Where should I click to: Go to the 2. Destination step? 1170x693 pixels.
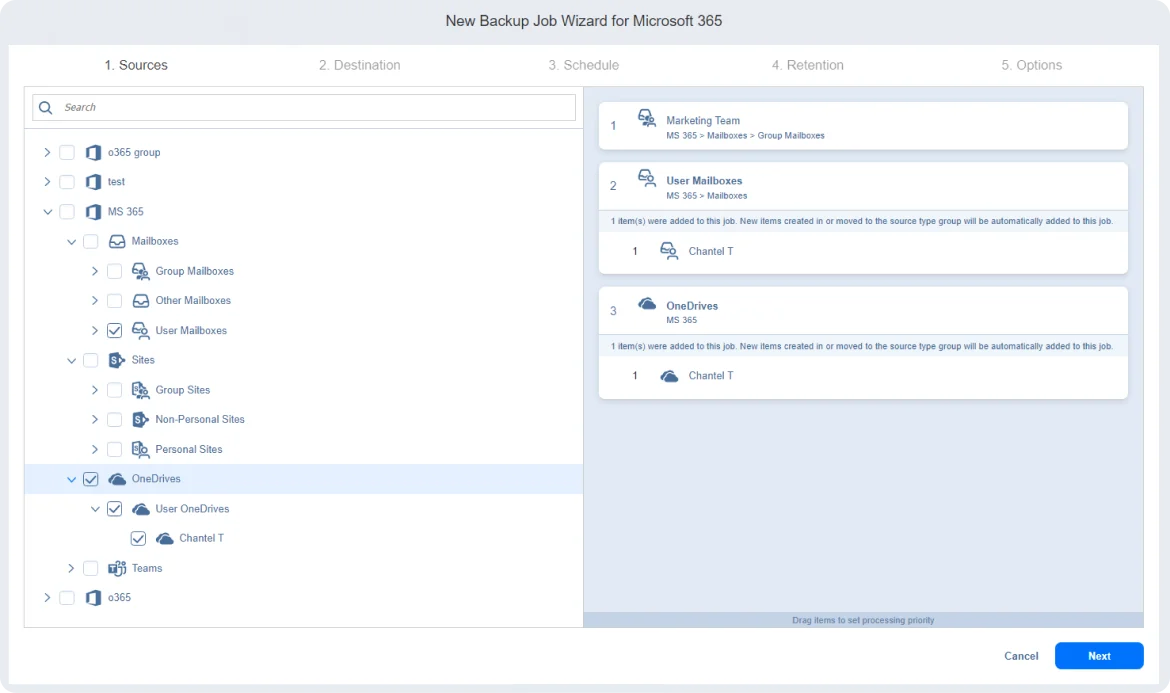(359, 65)
